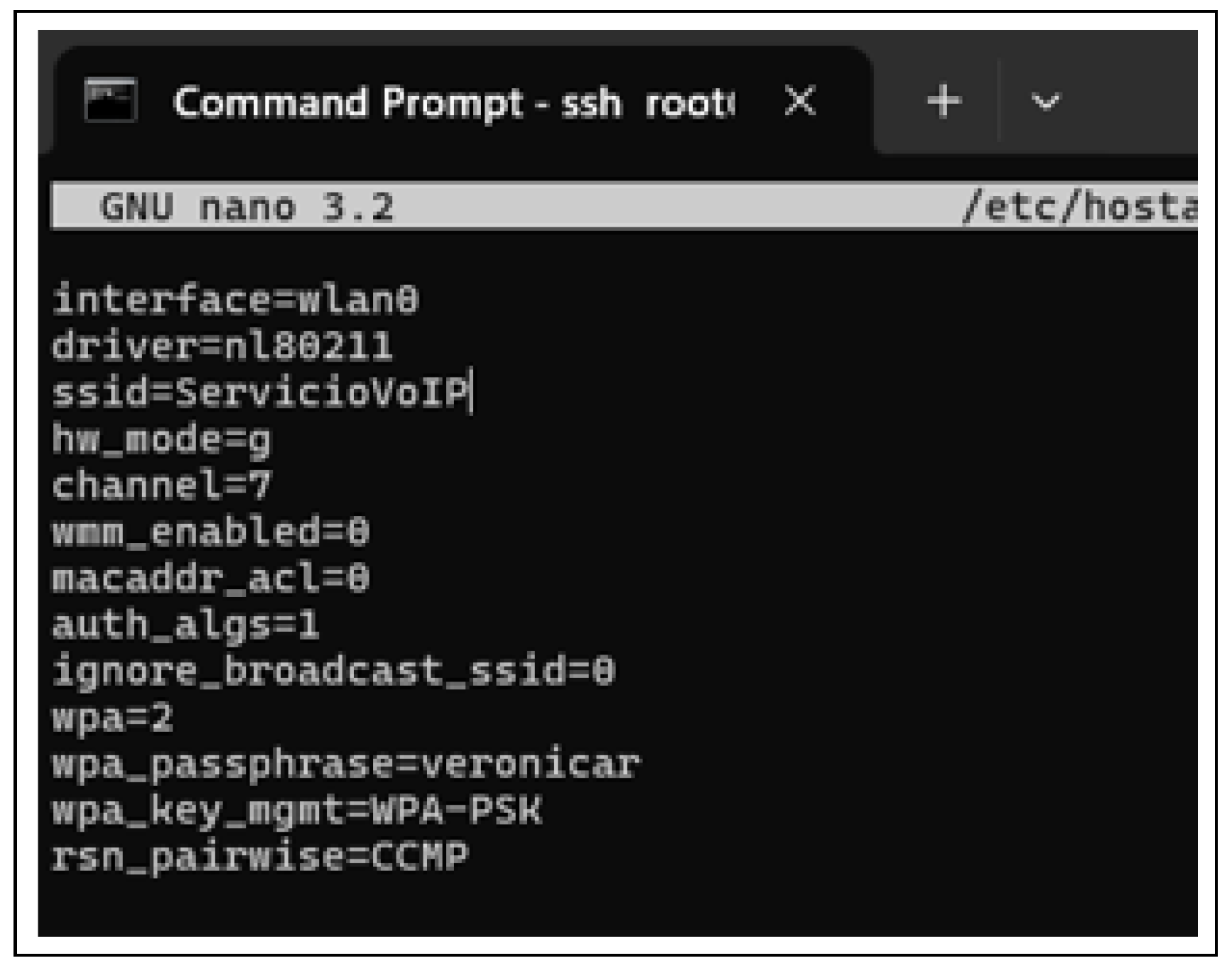Click the channel=7 setting line

click(x=161, y=486)
